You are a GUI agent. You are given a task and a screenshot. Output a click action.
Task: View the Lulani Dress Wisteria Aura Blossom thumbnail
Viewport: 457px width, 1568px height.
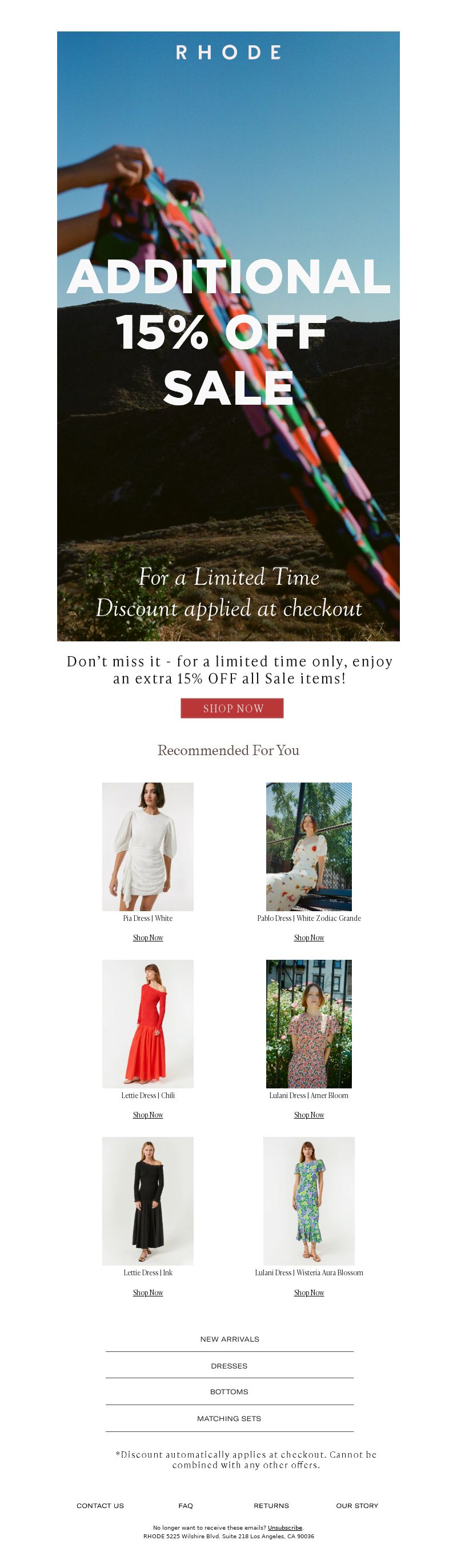[x=309, y=1201]
